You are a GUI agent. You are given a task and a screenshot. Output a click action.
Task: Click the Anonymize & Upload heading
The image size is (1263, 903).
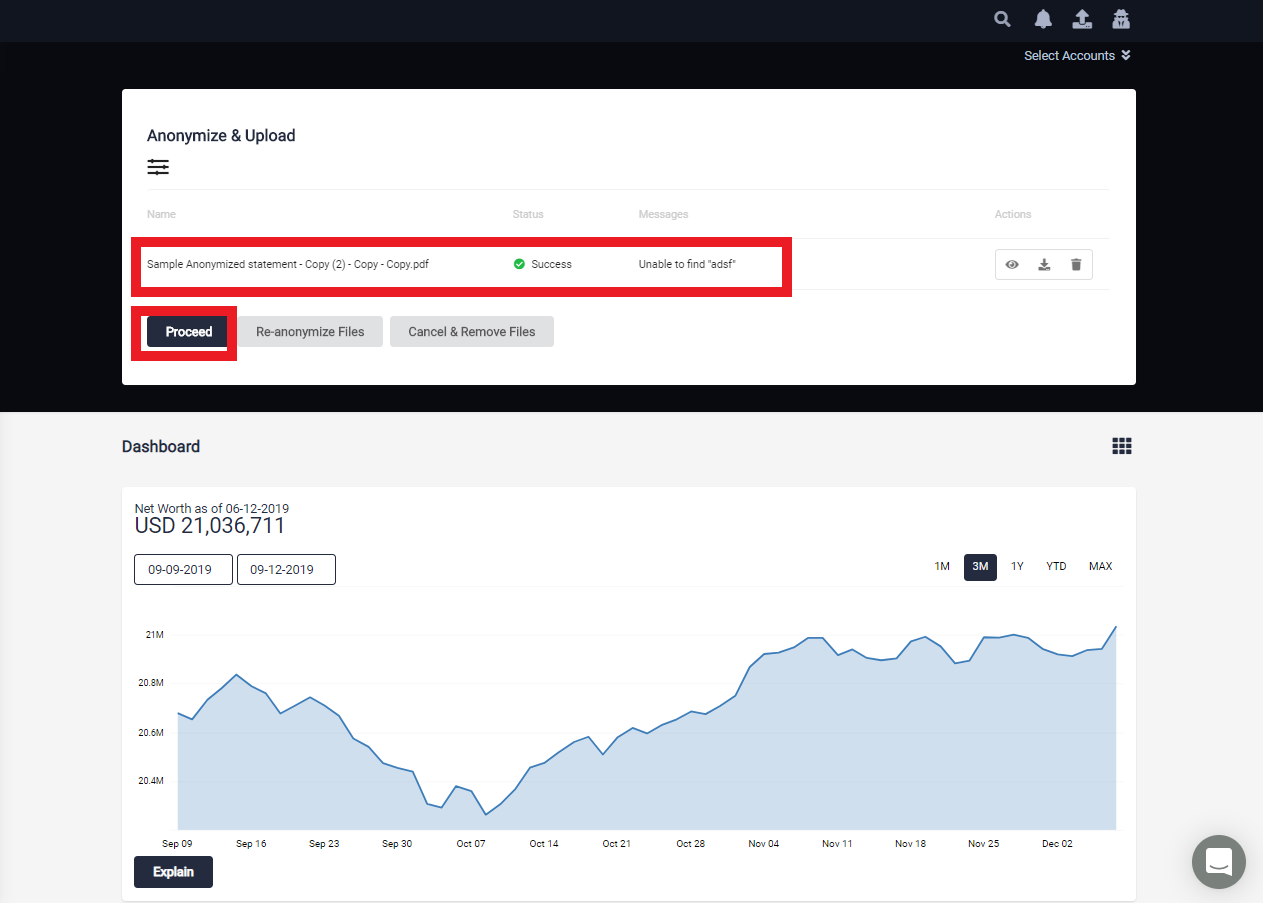pos(221,136)
